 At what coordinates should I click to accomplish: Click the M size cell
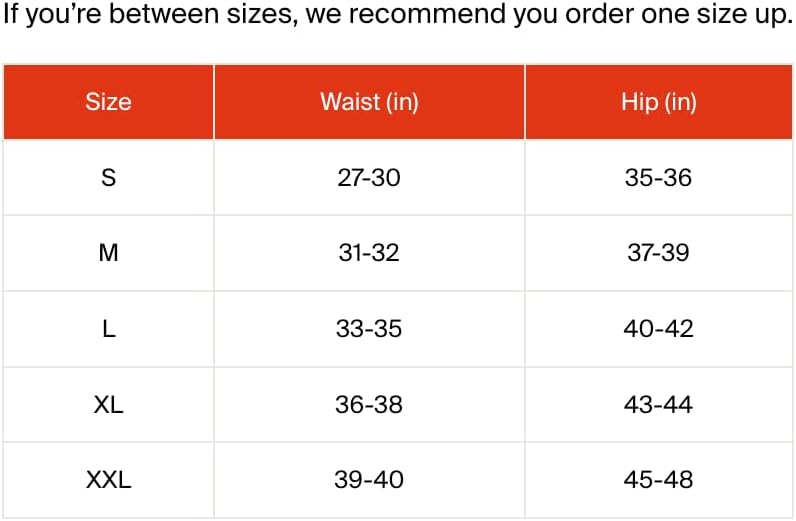[x=108, y=253]
